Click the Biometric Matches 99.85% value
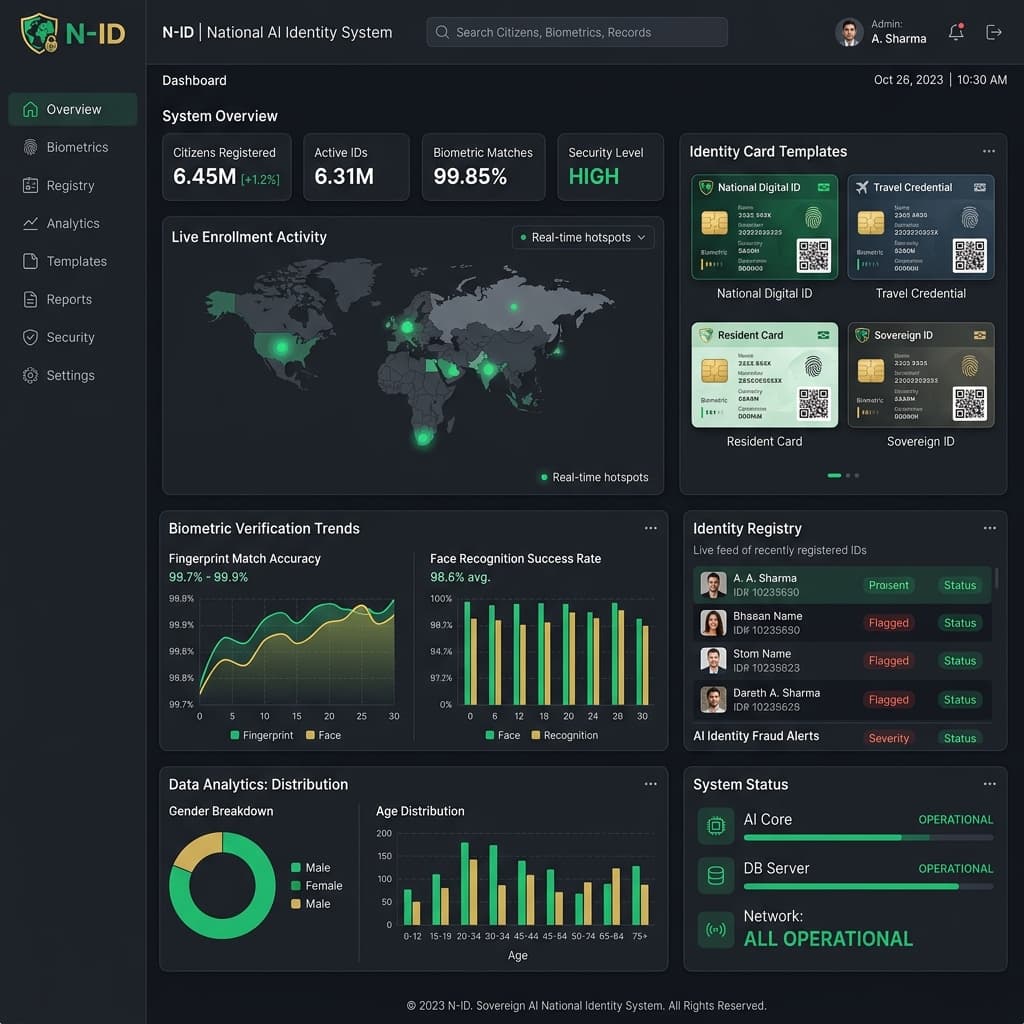Image resolution: width=1024 pixels, height=1024 pixels. (x=470, y=176)
